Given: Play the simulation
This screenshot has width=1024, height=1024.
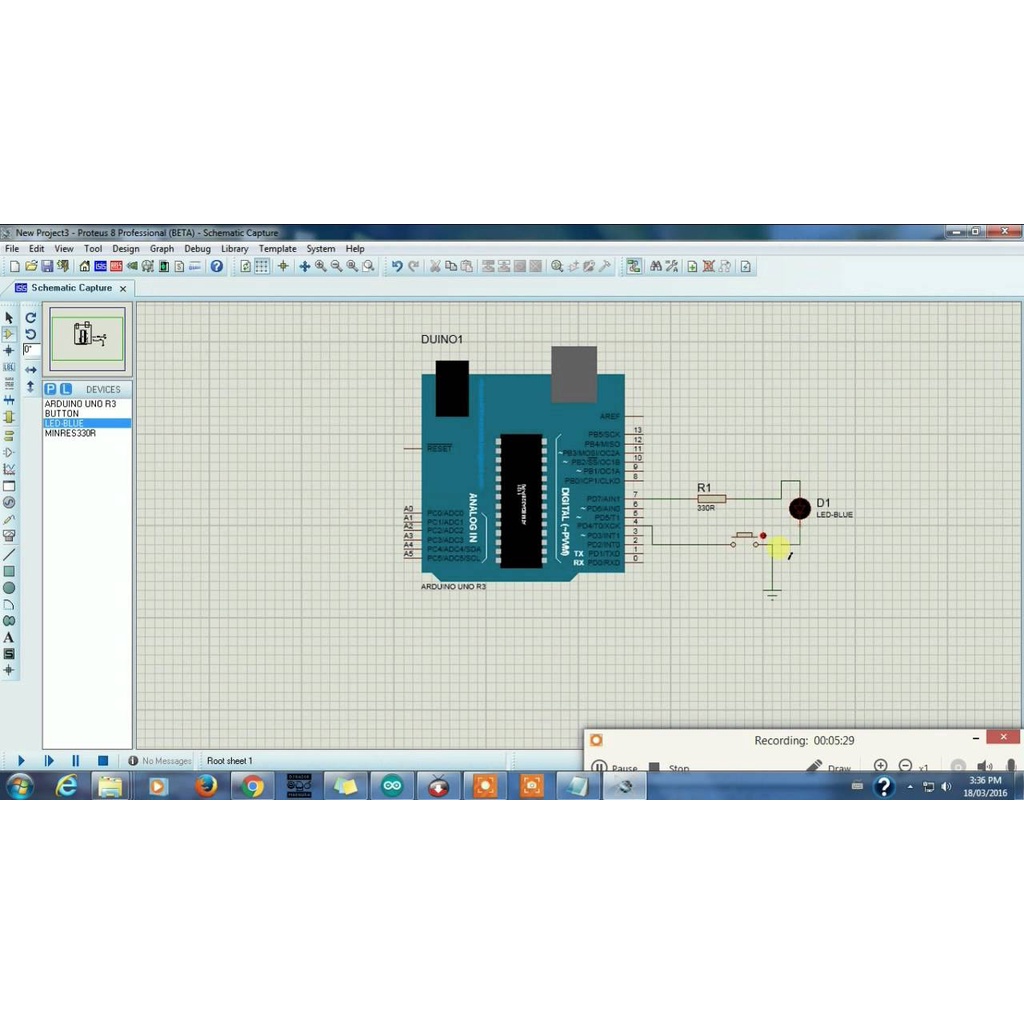Looking at the screenshot, I should click(21, 760).
